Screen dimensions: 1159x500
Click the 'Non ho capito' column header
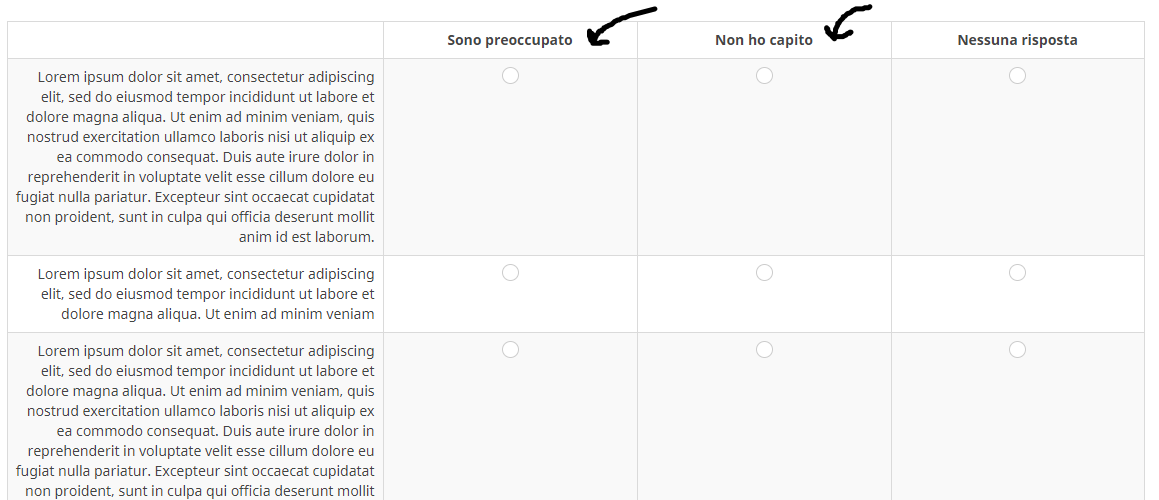coord(763,40)
